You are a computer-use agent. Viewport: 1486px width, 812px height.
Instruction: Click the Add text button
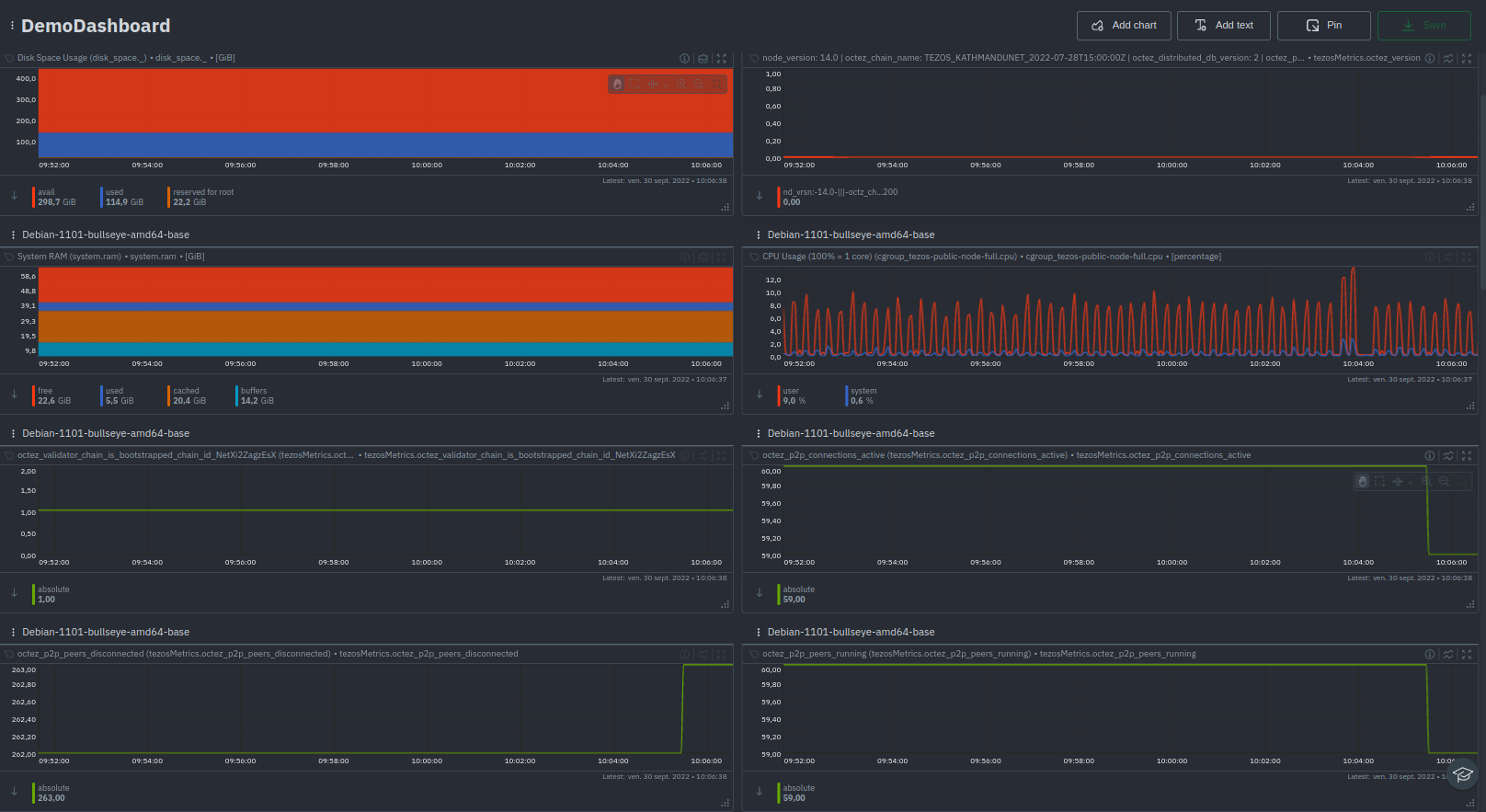click(x=1224, y=26)
